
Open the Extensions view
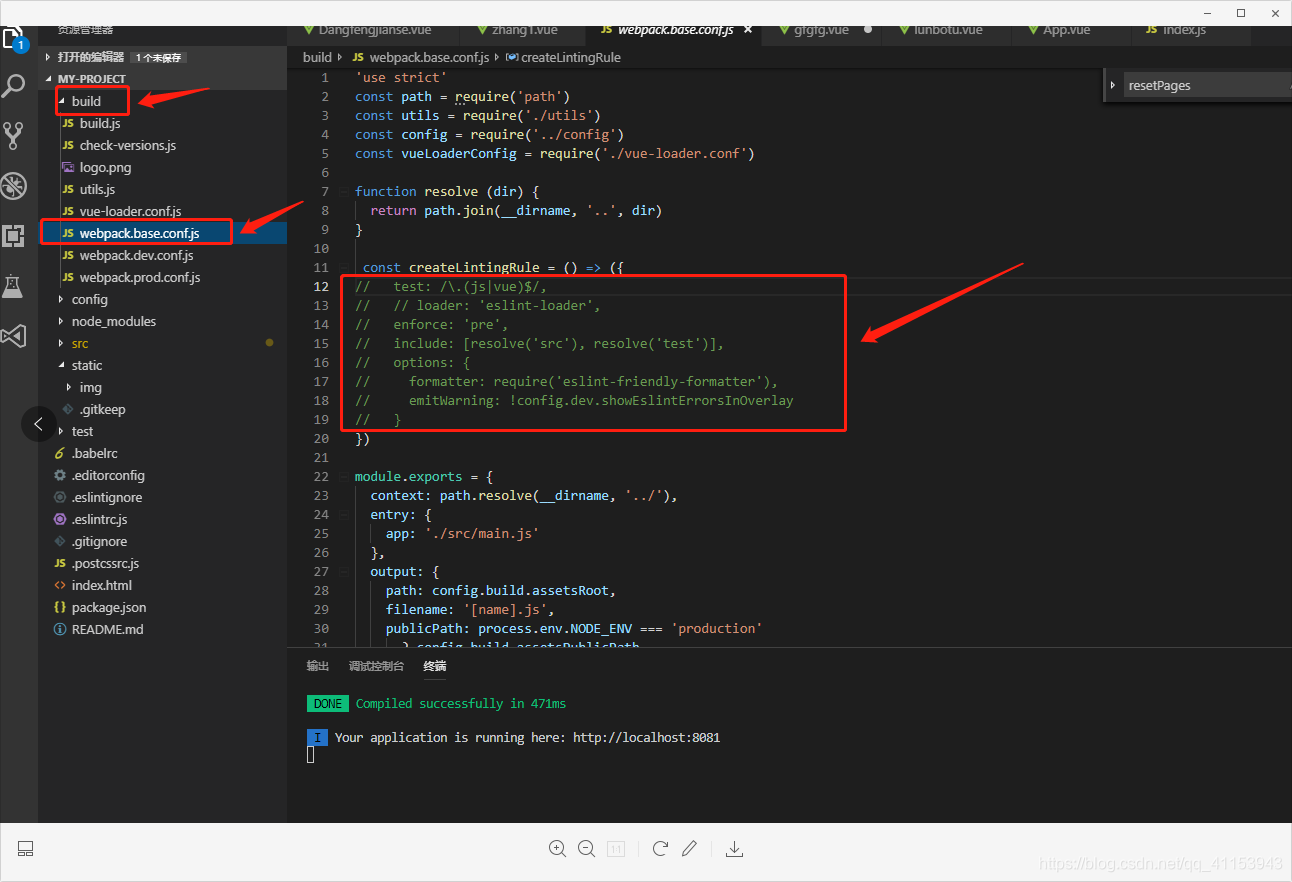(x=14, y=236)
